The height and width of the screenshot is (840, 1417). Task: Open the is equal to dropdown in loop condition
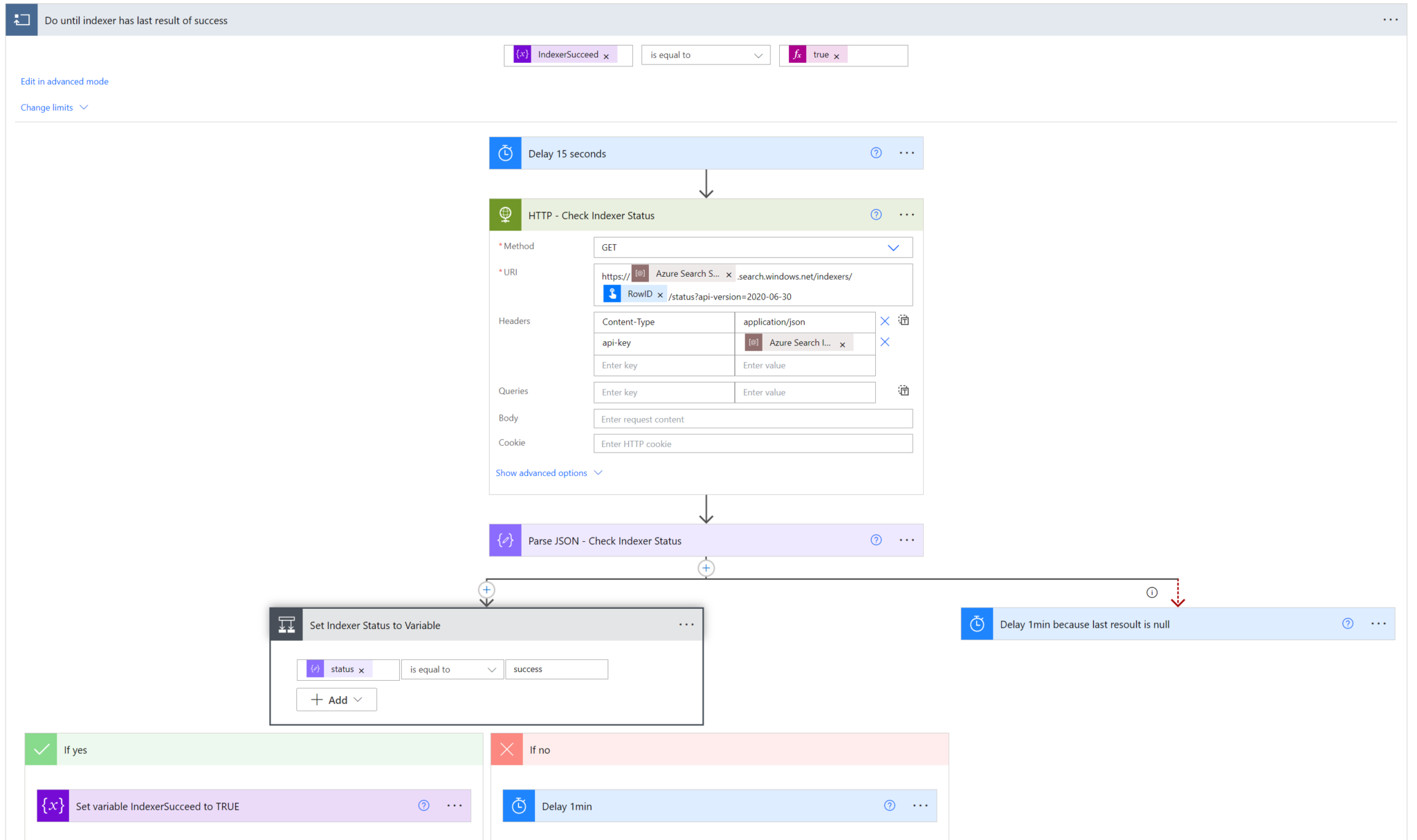(x=705, y=55)
